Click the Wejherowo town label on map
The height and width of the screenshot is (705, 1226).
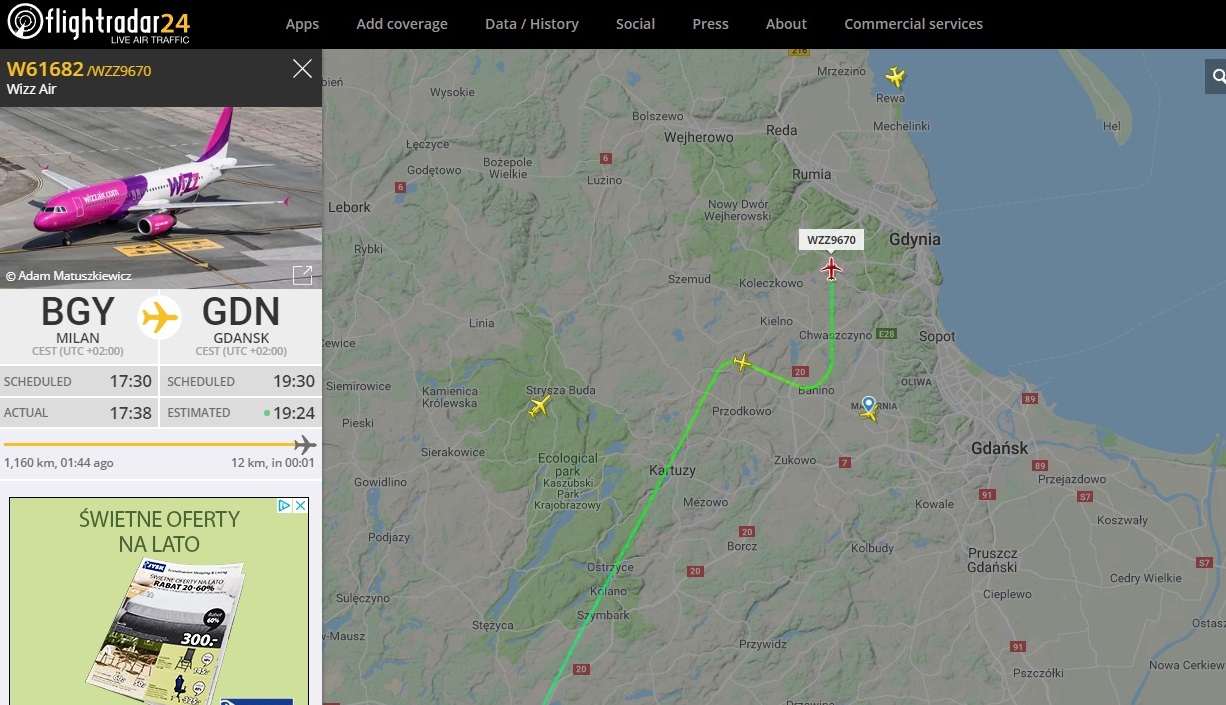click(x=699, y=137)
